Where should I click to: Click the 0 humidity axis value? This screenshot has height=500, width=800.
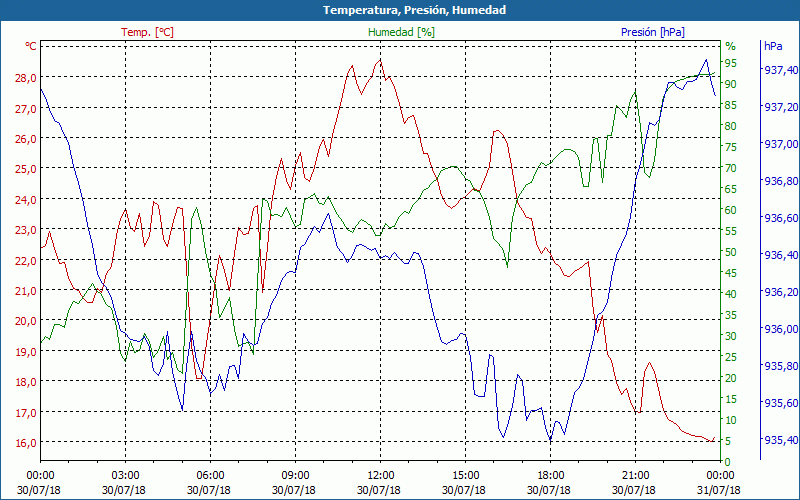point(728,462)
